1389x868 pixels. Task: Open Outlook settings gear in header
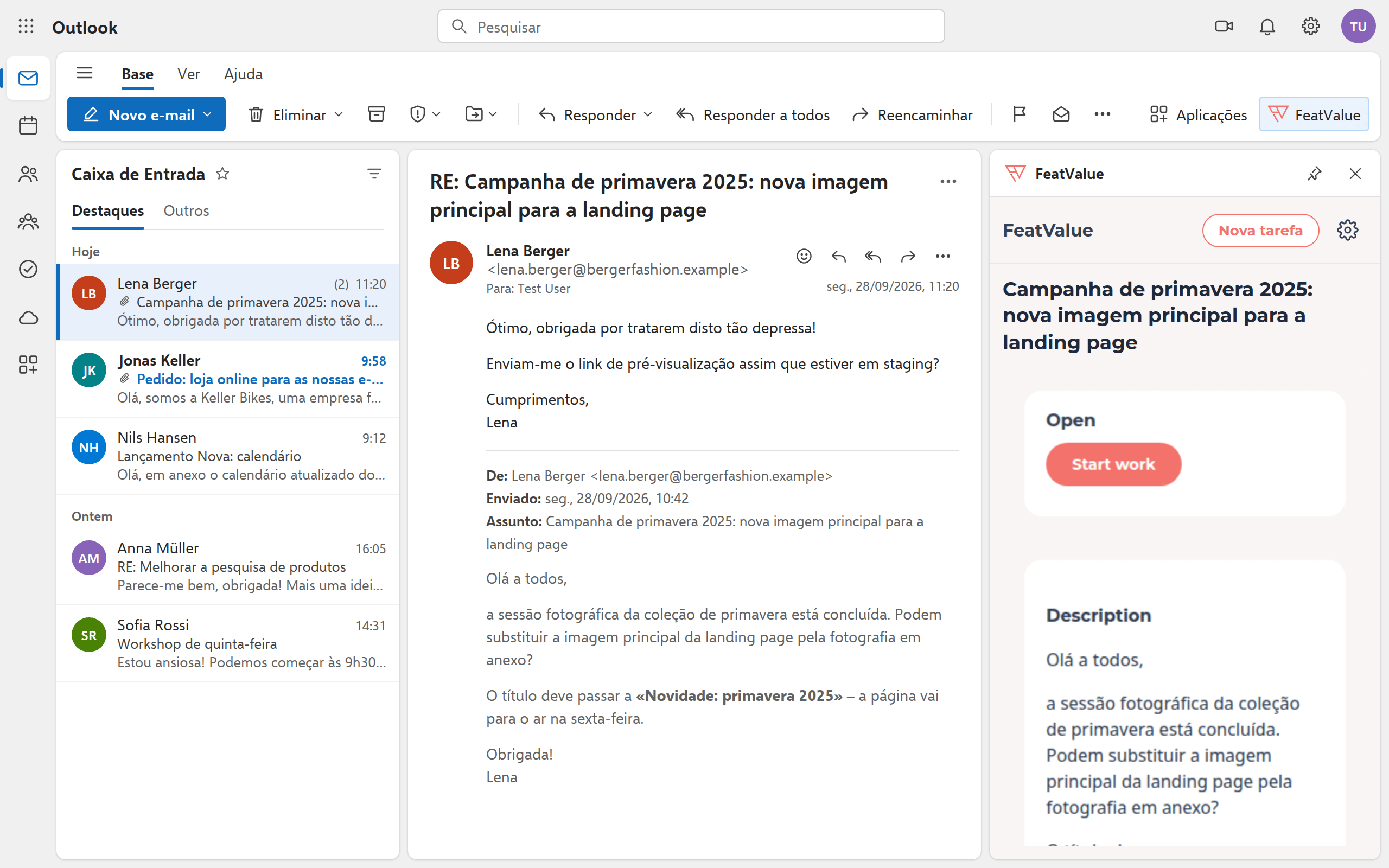click(x=1310, y=27)
